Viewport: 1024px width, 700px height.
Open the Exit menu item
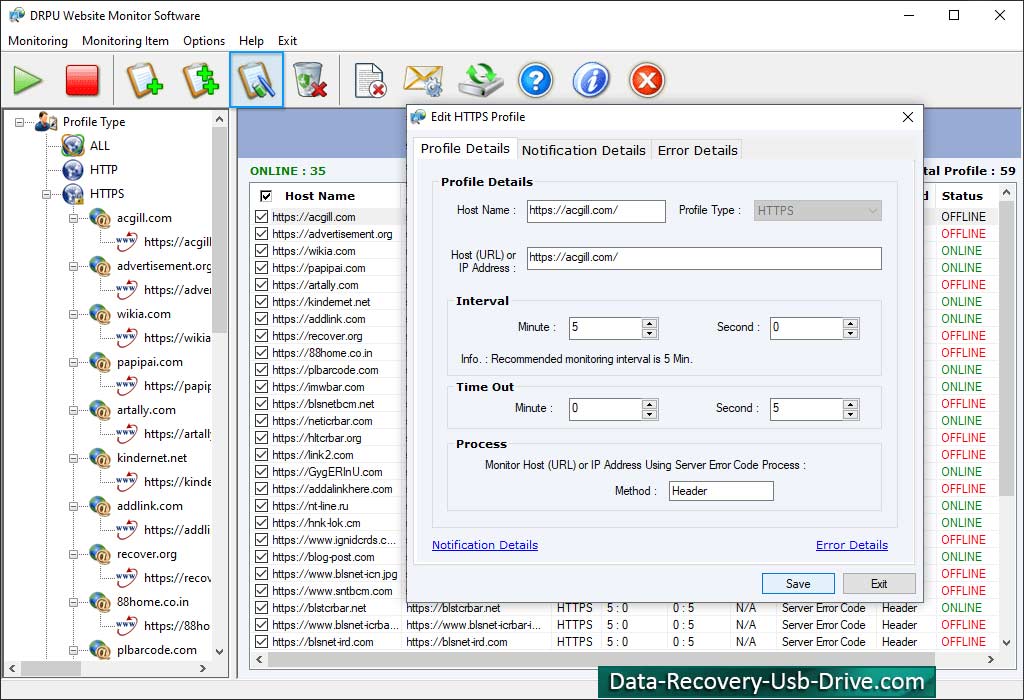[287, 40]
